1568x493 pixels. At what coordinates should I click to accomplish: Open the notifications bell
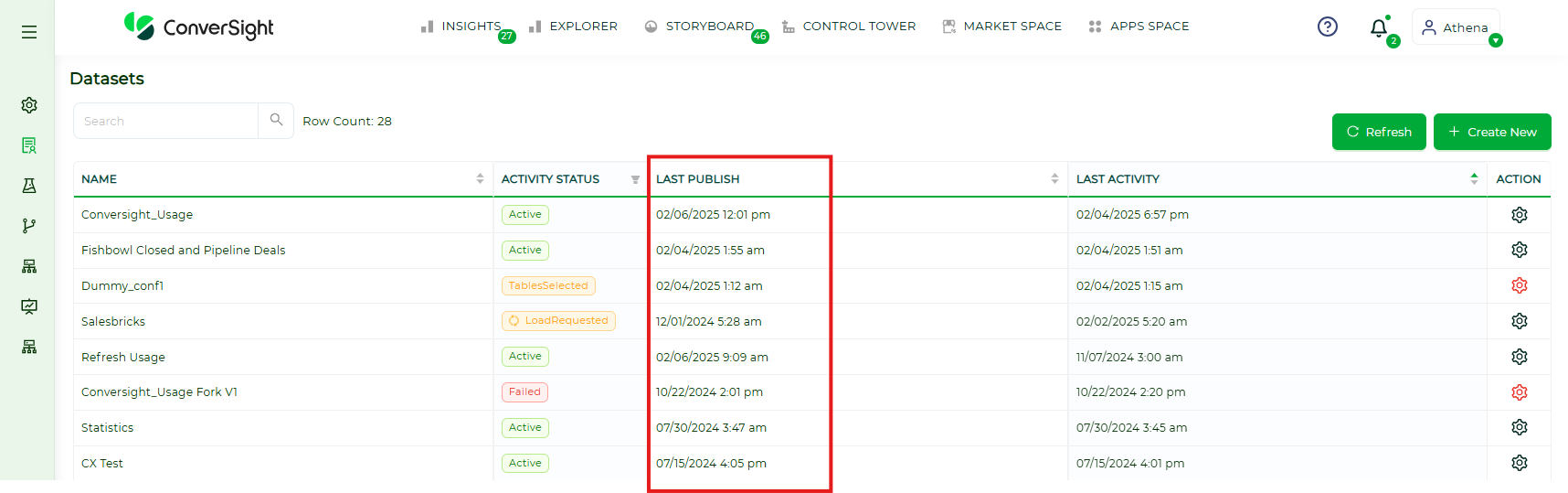click(1379, 28)
